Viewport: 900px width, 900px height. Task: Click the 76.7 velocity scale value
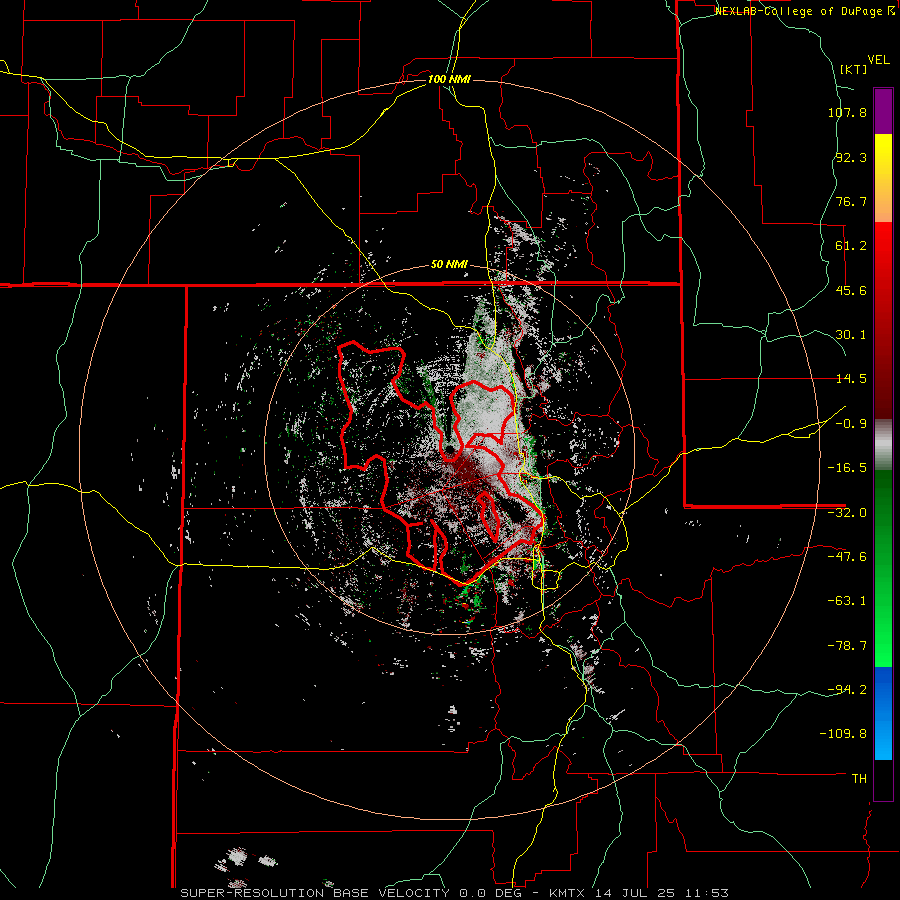tap(851, 201)
